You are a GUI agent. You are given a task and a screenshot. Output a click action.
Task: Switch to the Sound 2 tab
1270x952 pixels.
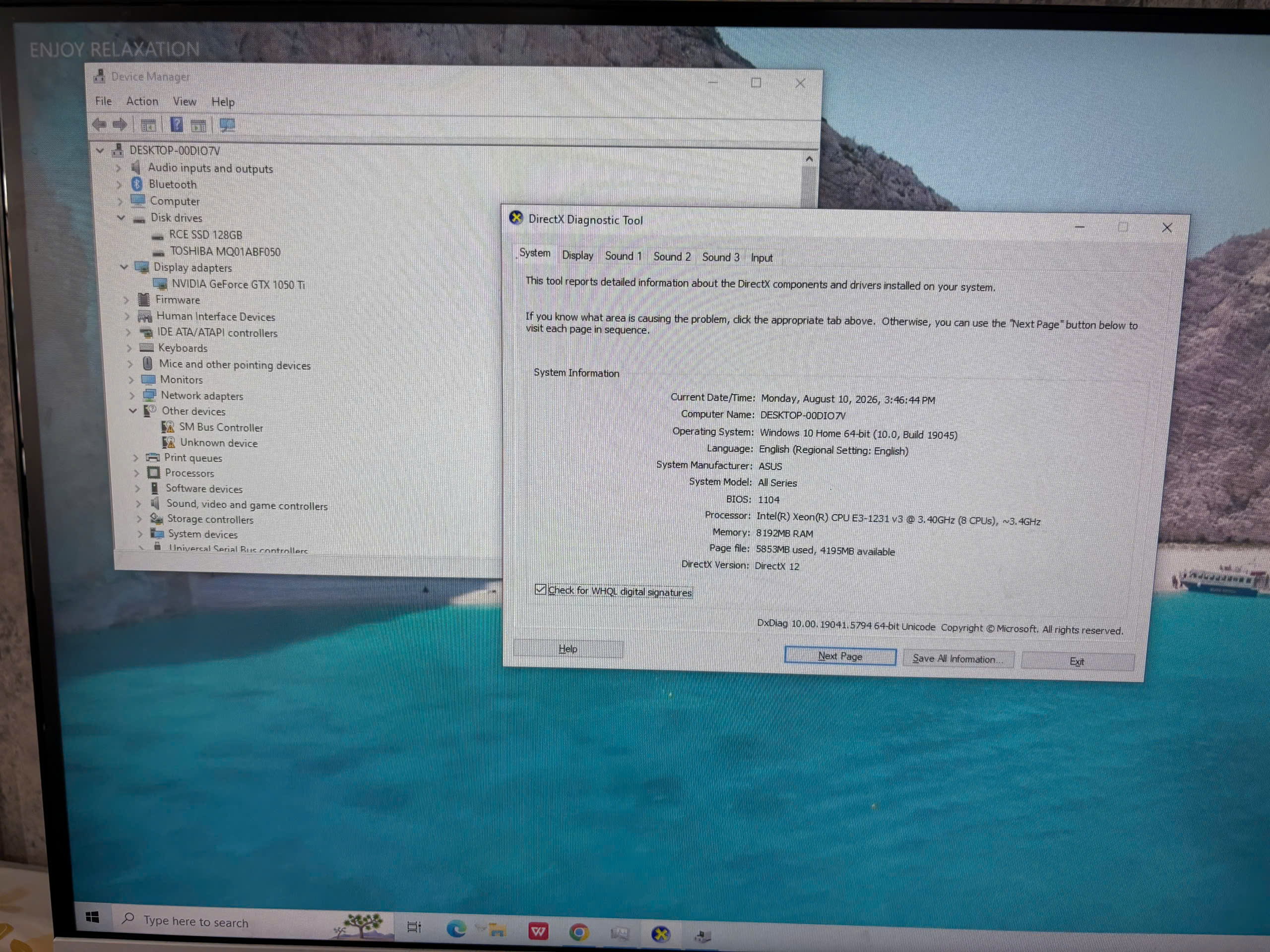672,256
